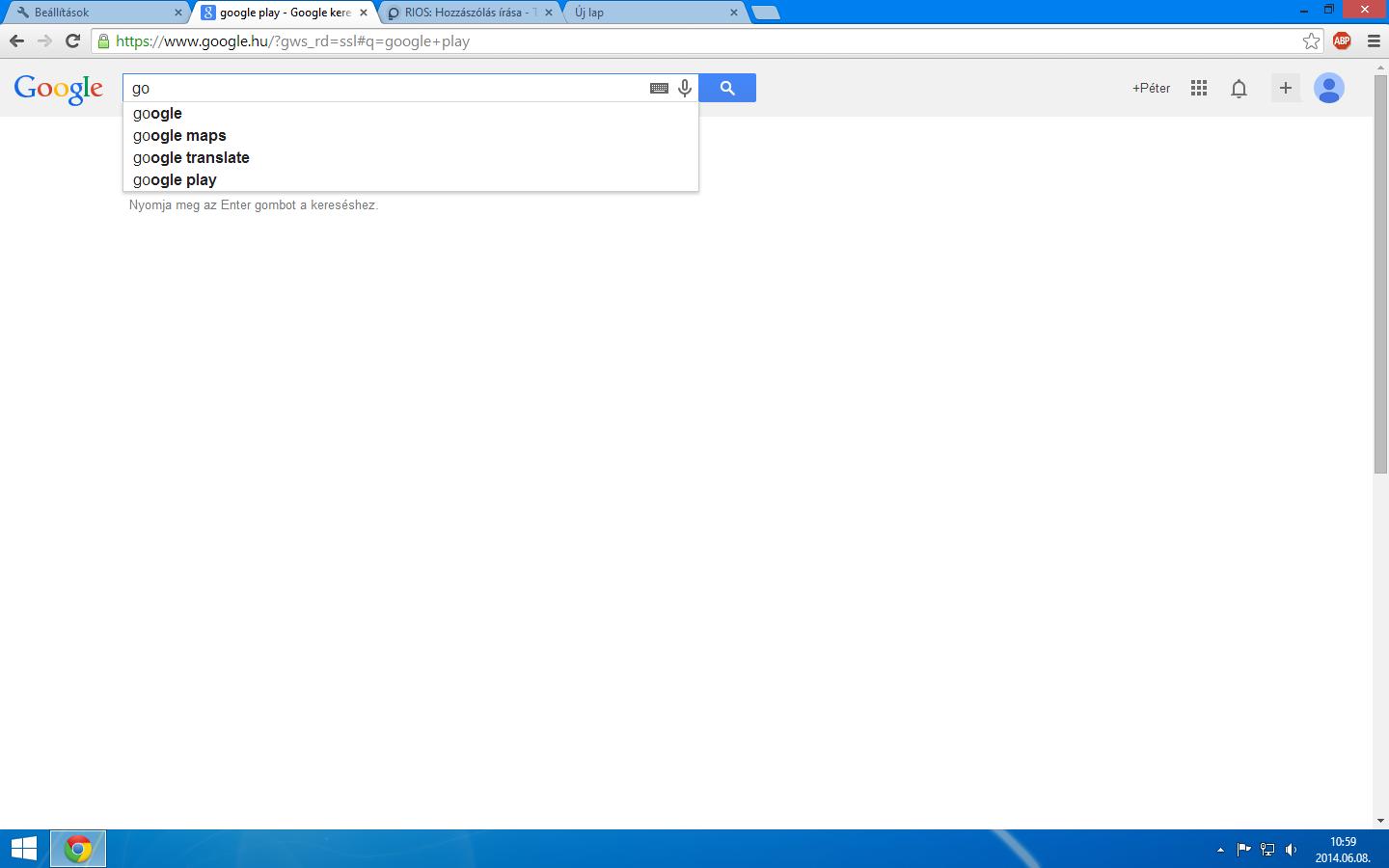This screenshot has height=868, width=1389.
Task: Click the scrollbar up arrow
Action: tap(1380, 66)
